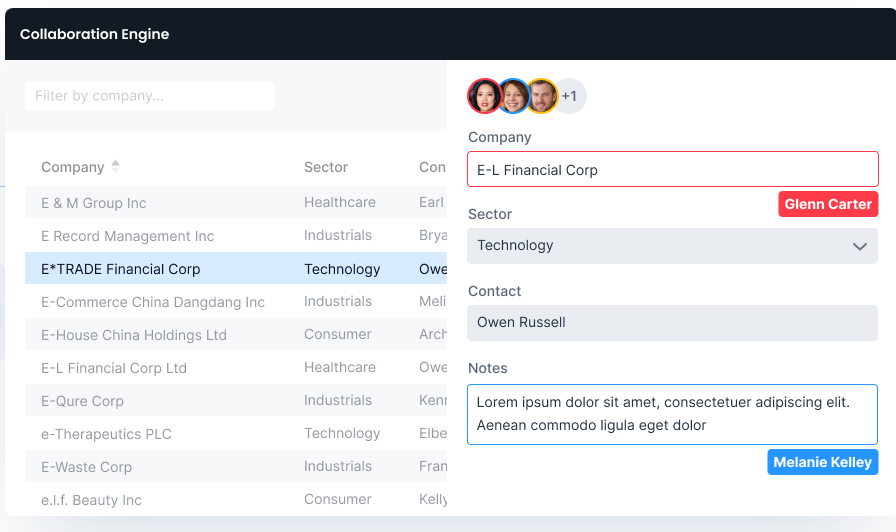This screenshot has width=896, height=532.
Task: Select the E-House China Holdings Ltd row
Action: pyautogui.click(x=133, y=335)
